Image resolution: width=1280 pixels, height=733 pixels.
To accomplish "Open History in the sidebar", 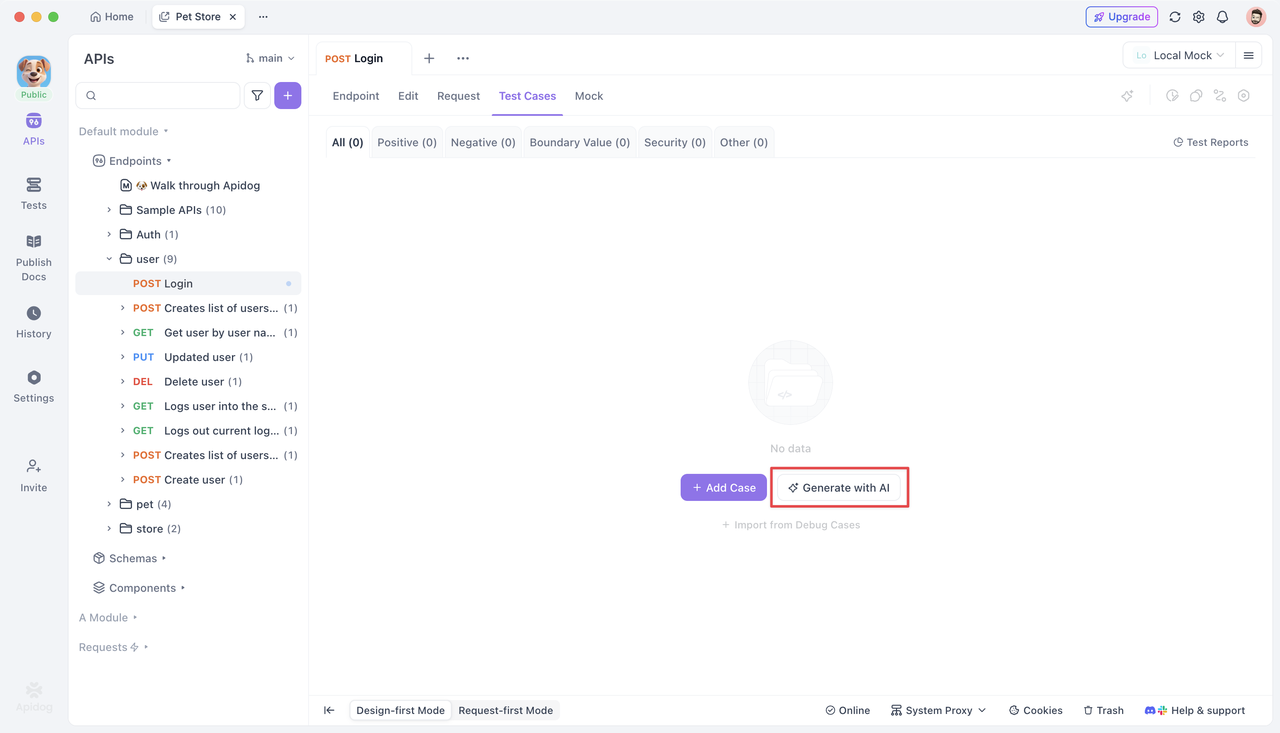I will pyautogui.click(x=33, y=322).
